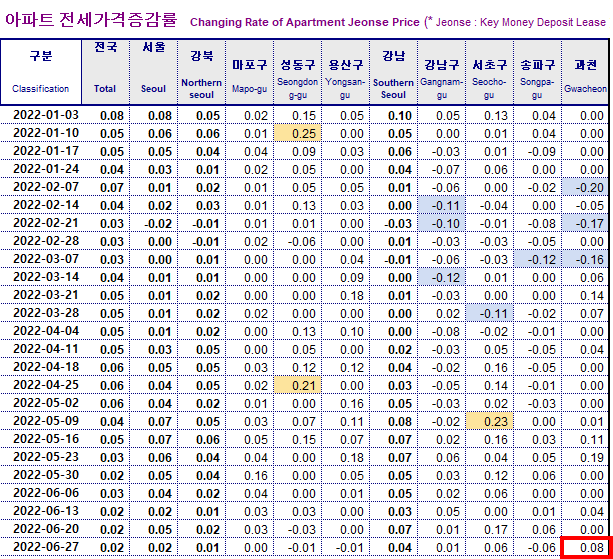Click the 마포구 Mapo-gu column header
The image size is (613, 559).
click(x=249, y=72)
